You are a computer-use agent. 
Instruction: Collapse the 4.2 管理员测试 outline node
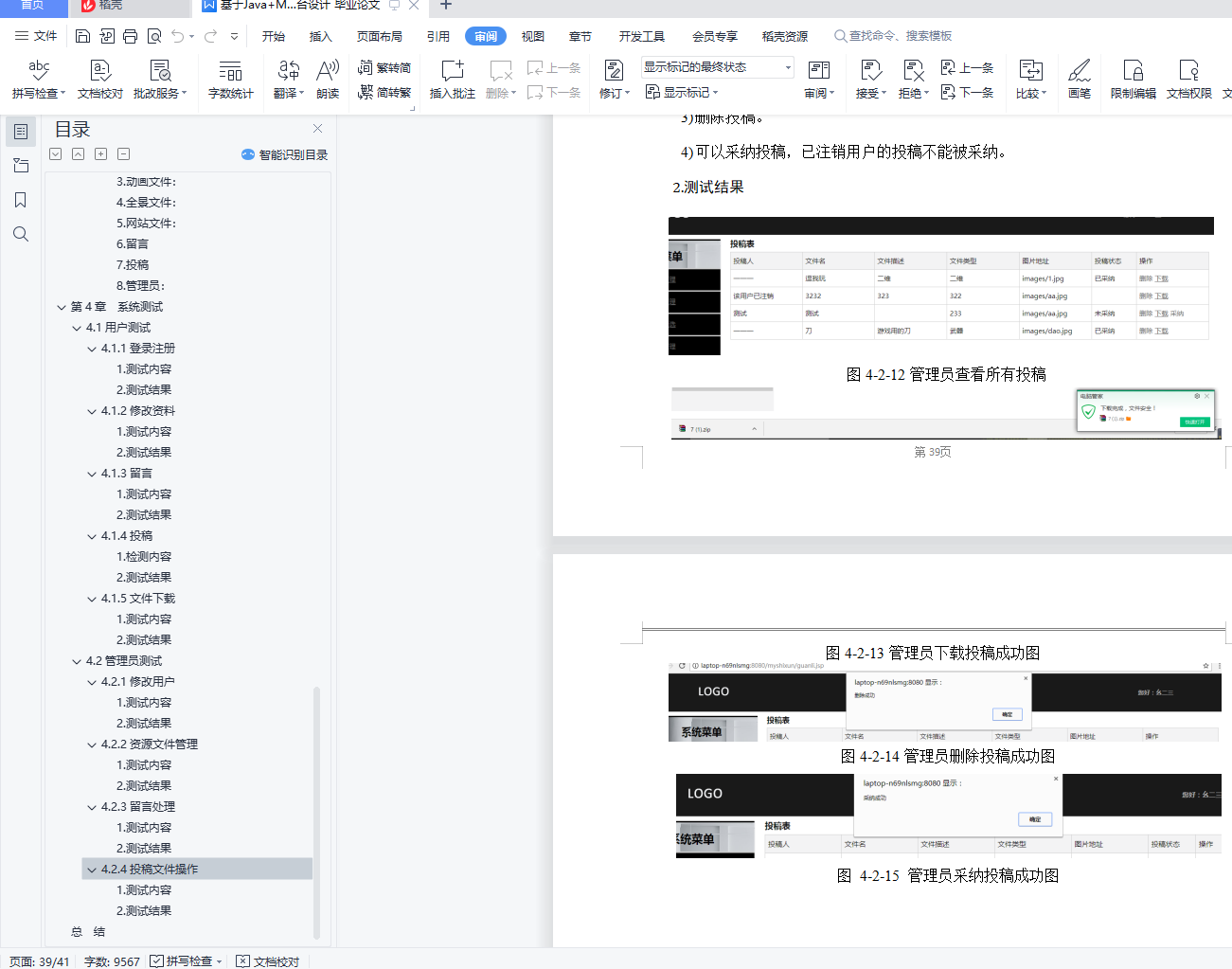(x=77, y=661)
